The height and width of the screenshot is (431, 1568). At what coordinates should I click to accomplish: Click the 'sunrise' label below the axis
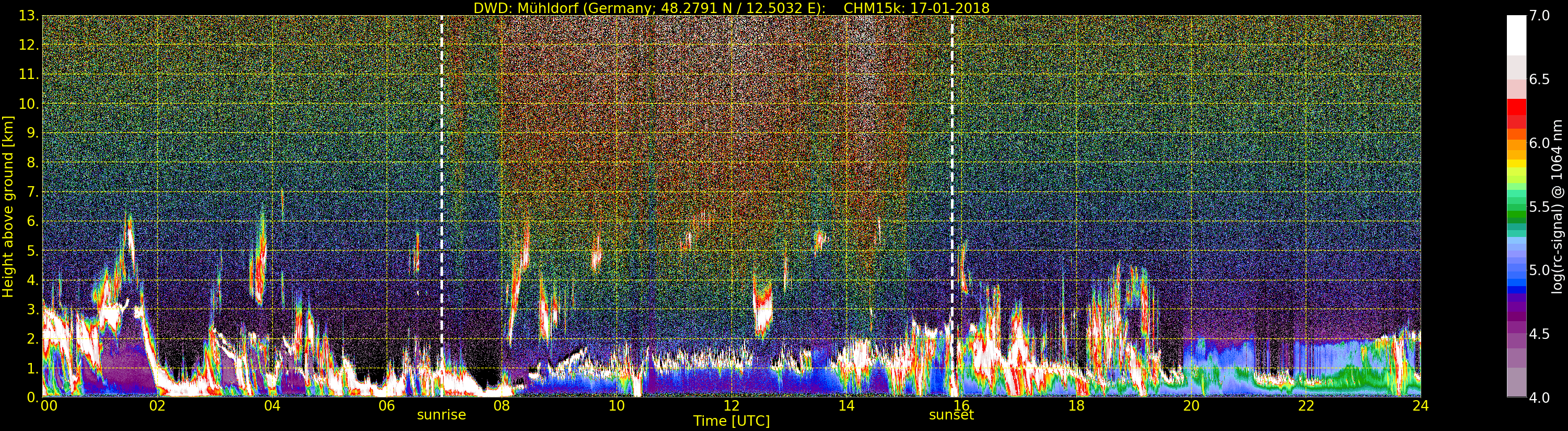coord(442,415)
